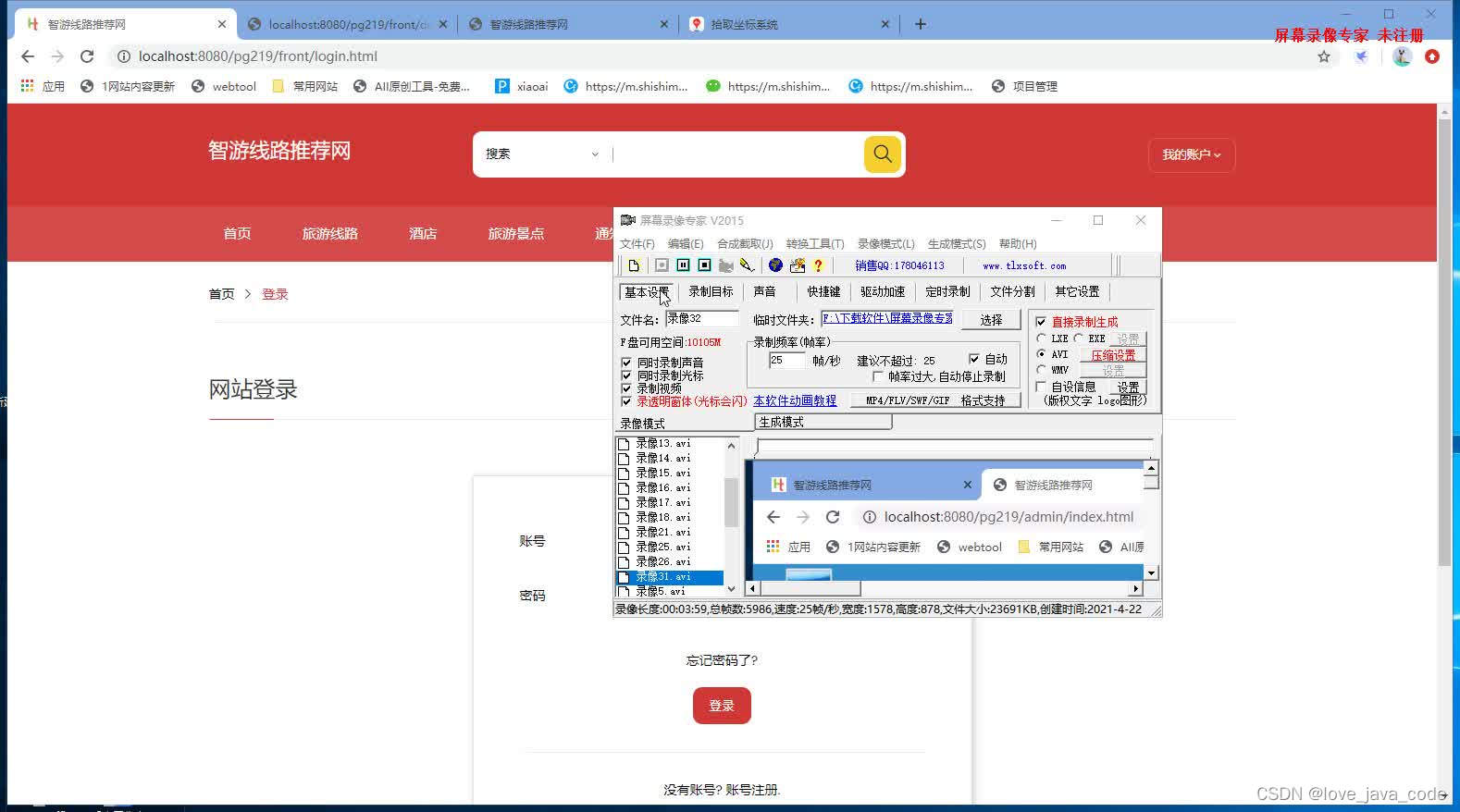The image size is (1460, 812).
Task: Click the site info icon in address bar
Action: 123,56
